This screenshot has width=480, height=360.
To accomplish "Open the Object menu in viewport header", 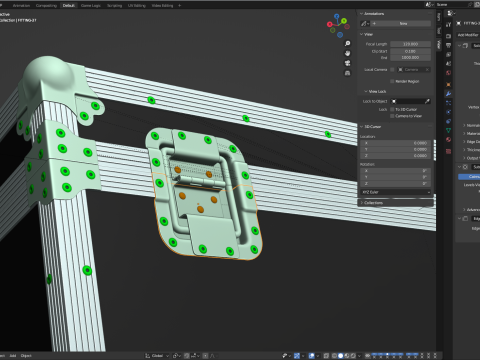I will [x=26, y=356].
